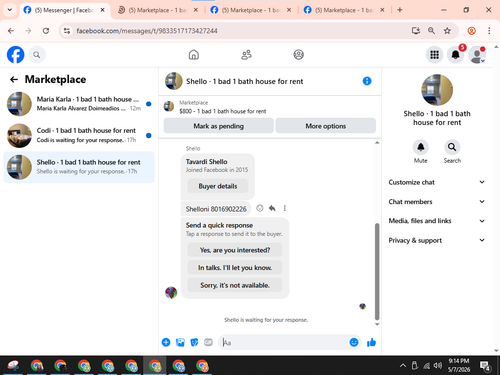This screenshot has height=375, width=500.
Task: Click the Search icon in chat panel
Action: [452, 147]
